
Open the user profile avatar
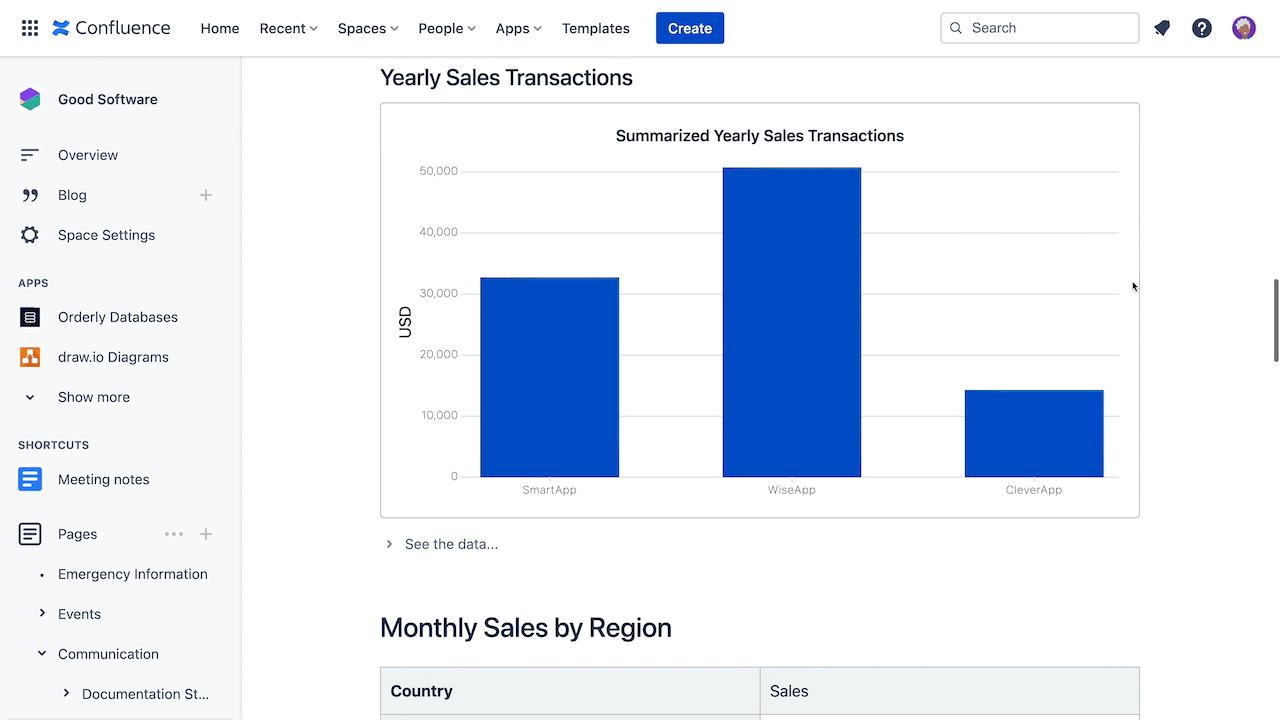[1244, 28]
